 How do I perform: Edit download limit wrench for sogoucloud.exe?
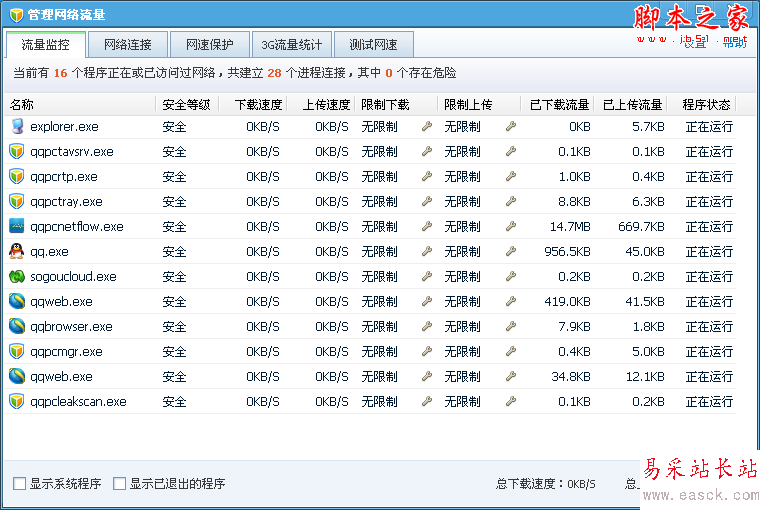coord(427,276)
